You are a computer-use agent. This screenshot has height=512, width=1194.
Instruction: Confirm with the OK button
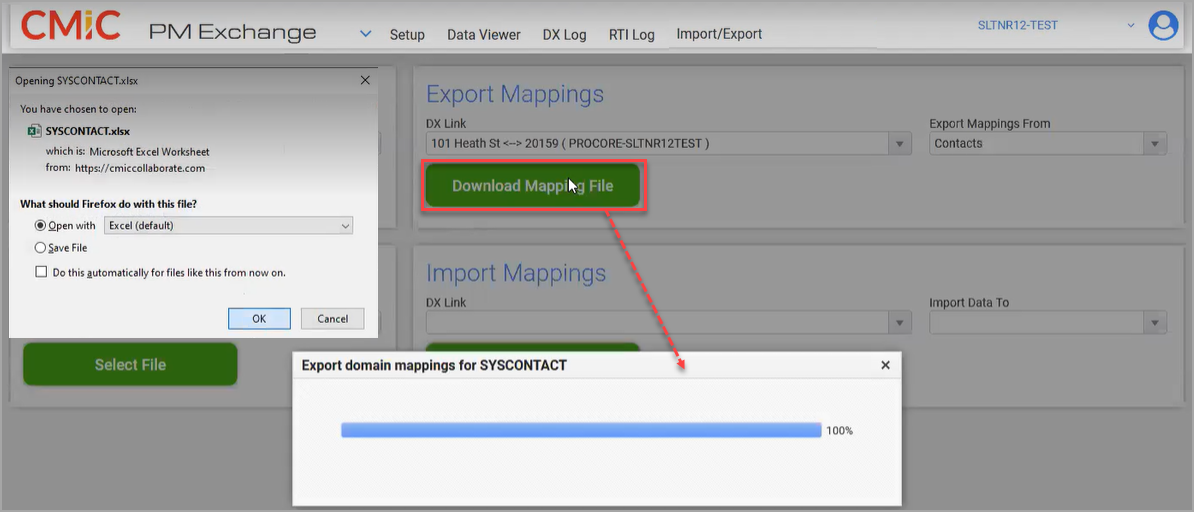pos(259,318)
